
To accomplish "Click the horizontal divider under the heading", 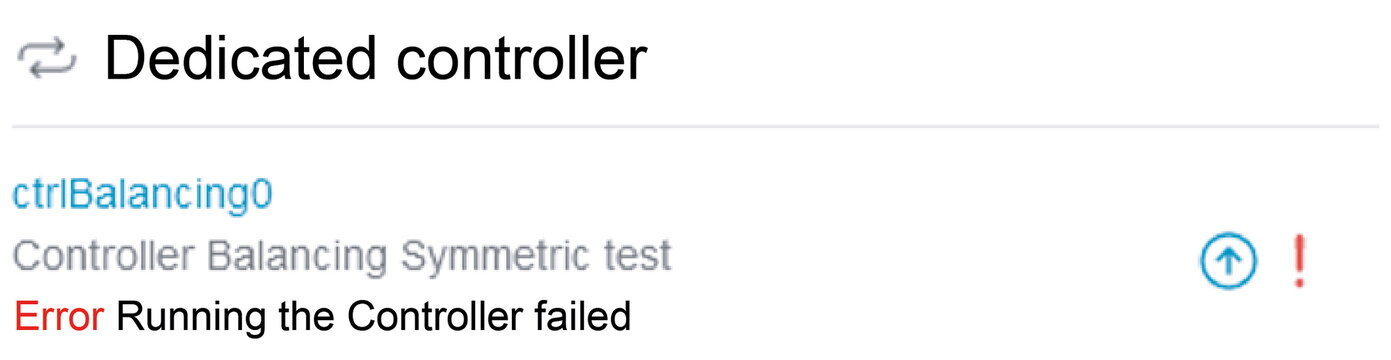I will (x=695, y=127).
